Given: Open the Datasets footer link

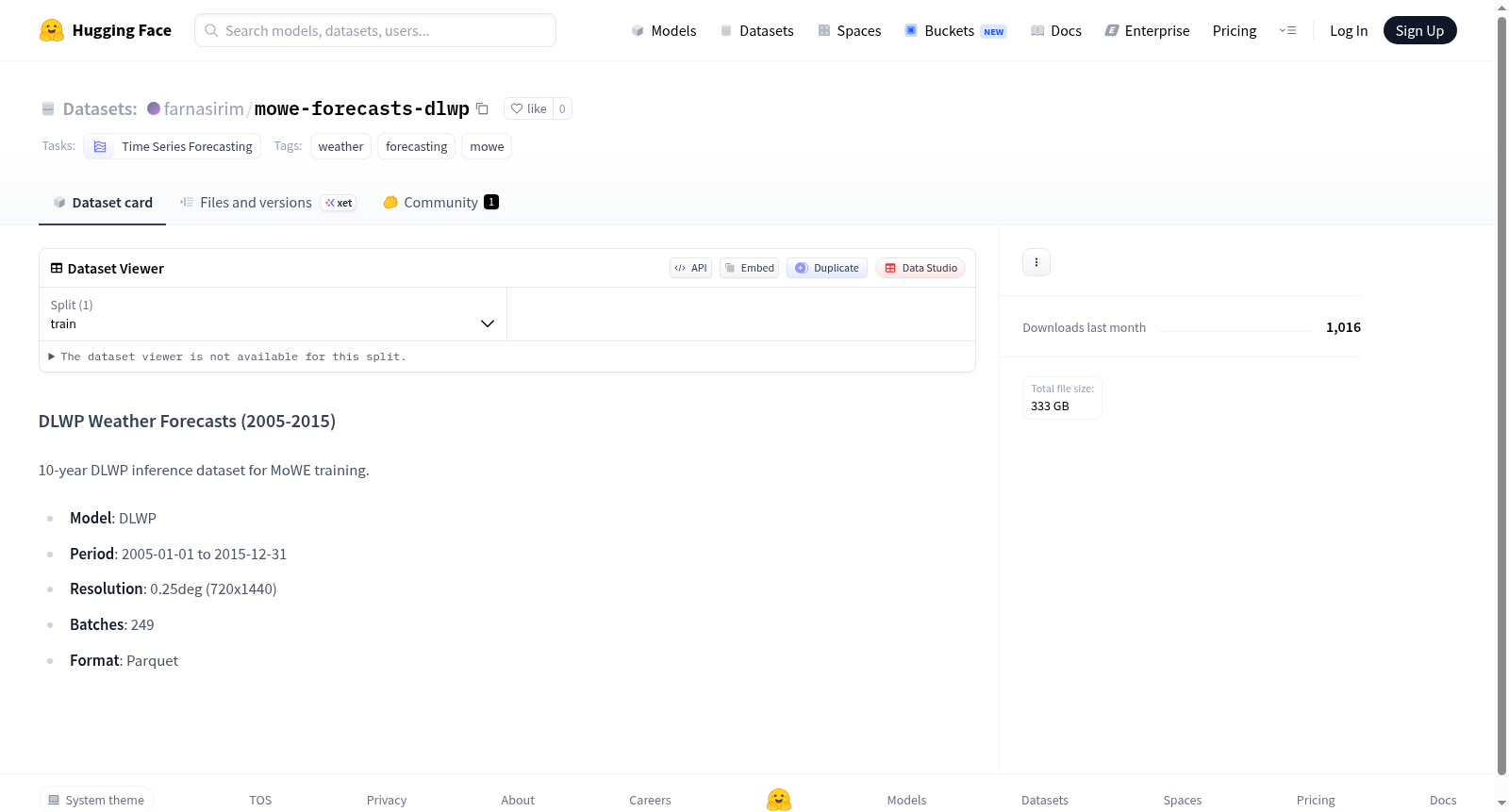Looking at the screenshot, I should pyautogui.click(x=1045, y=800).
